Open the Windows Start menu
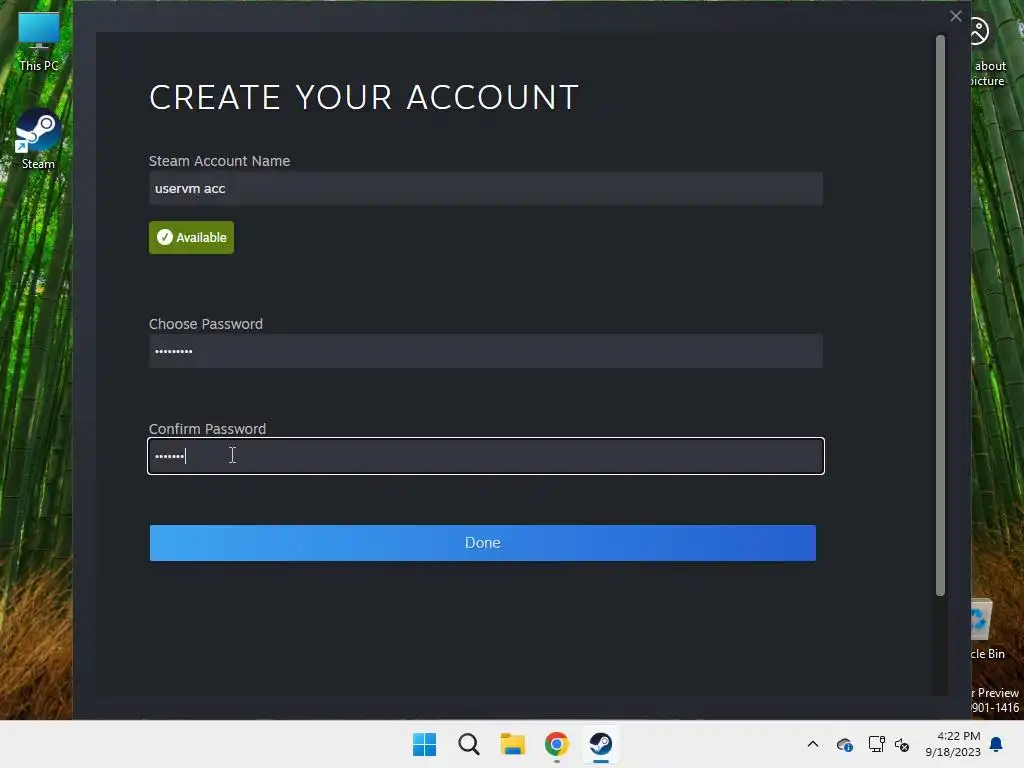The height and width of the screenshot is (768, 1024). point(424,744)
